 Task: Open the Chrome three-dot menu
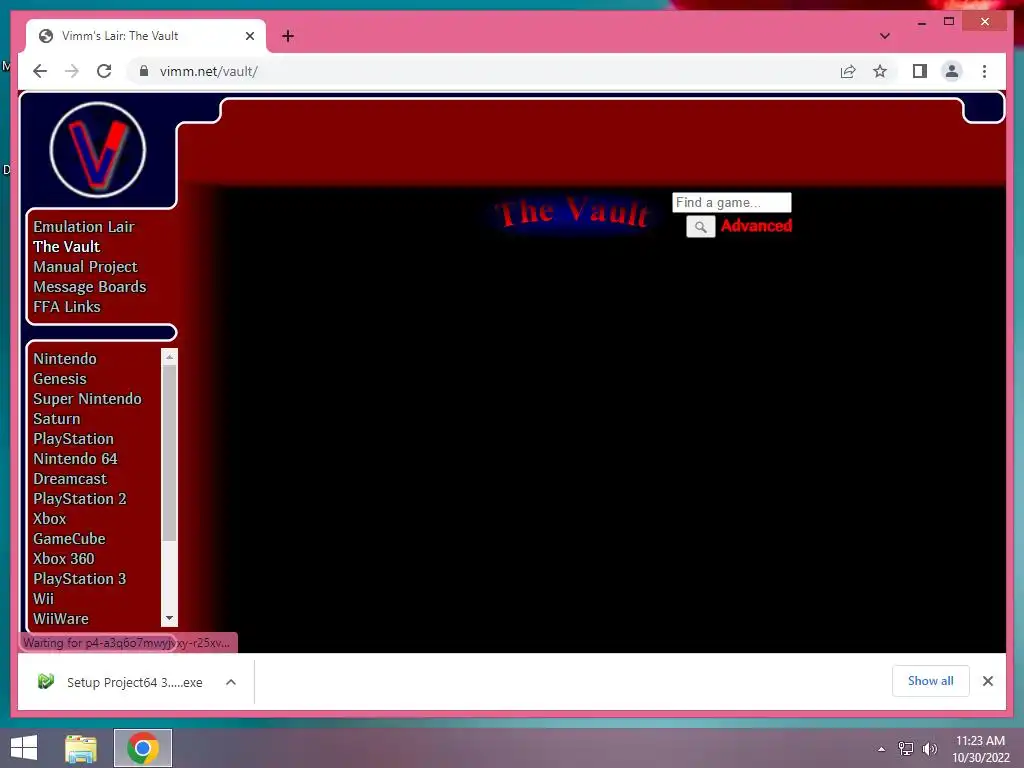coord(984,71)
